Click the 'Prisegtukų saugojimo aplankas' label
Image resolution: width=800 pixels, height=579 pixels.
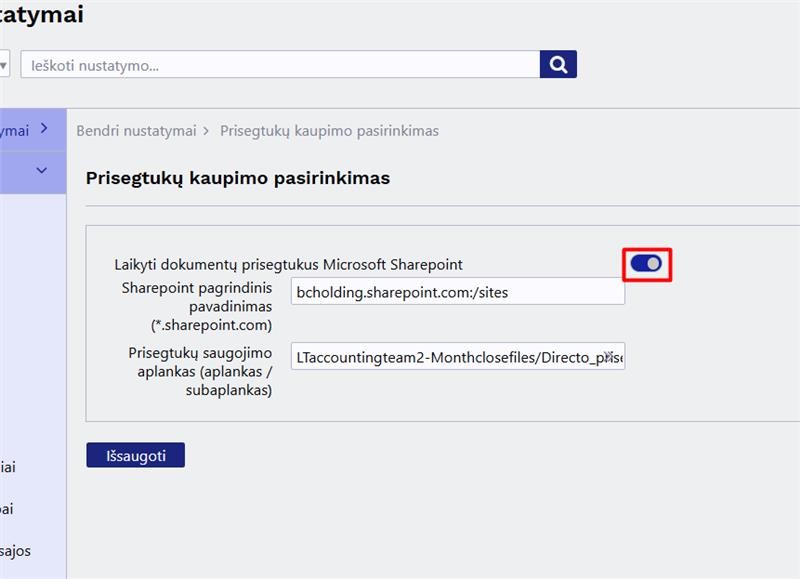(x=200, y=371)
